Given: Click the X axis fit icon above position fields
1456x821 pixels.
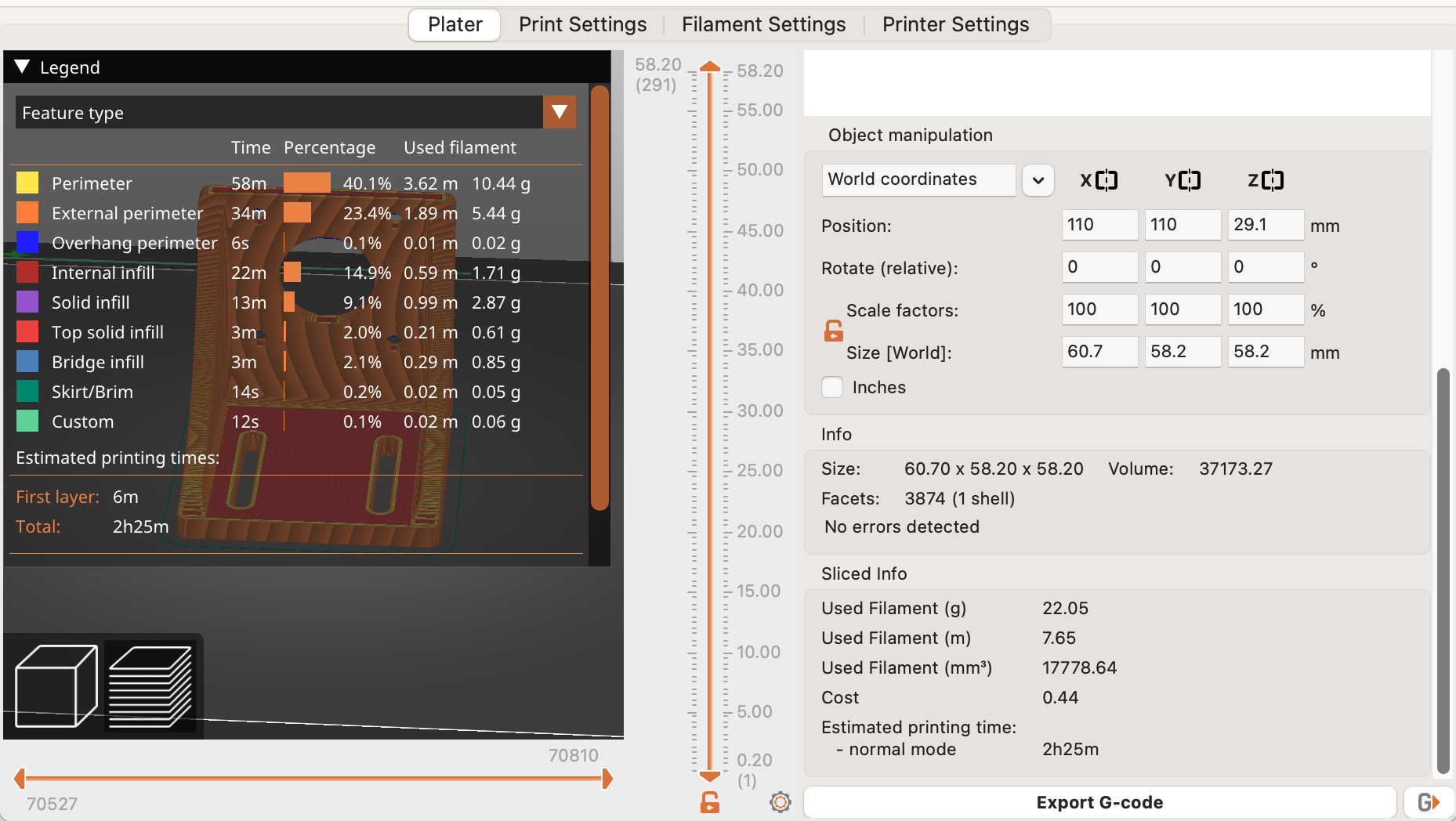Looking at the screenshot, I should [1105, 179].
